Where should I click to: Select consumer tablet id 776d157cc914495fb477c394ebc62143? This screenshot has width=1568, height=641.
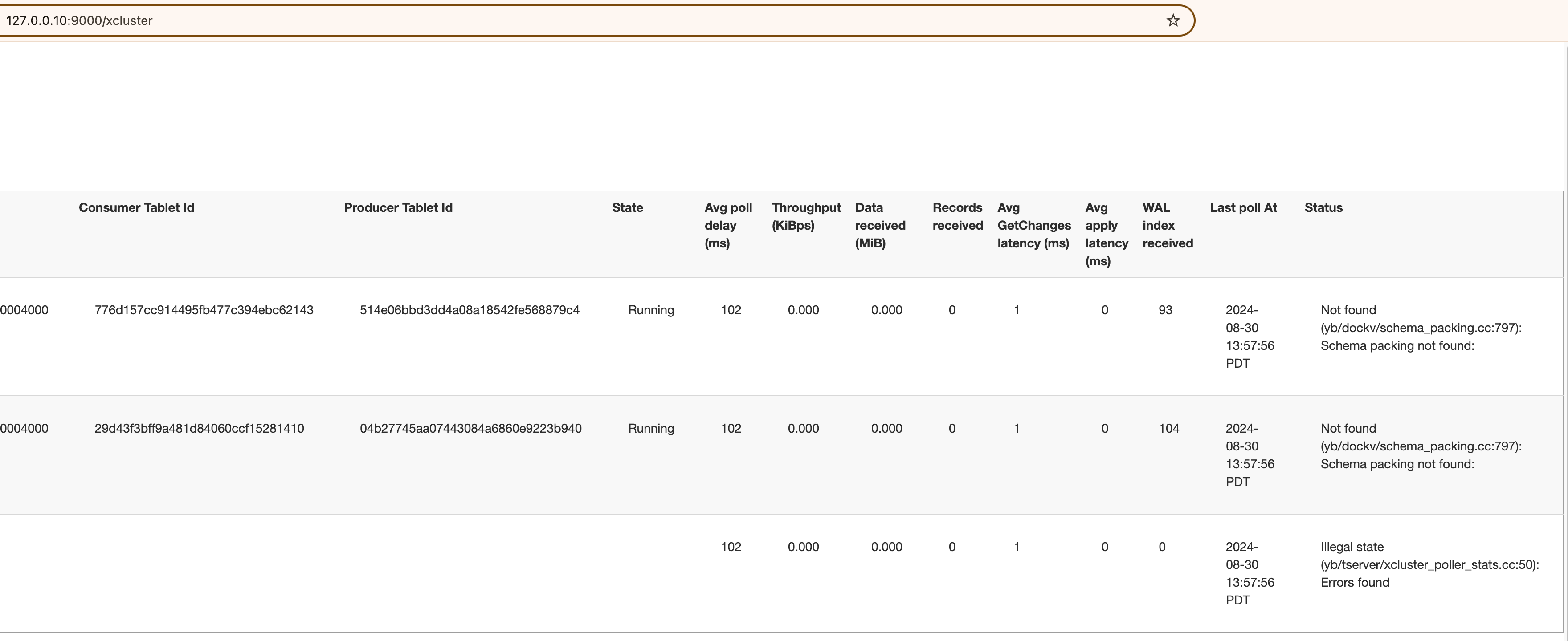pos(204,310)
